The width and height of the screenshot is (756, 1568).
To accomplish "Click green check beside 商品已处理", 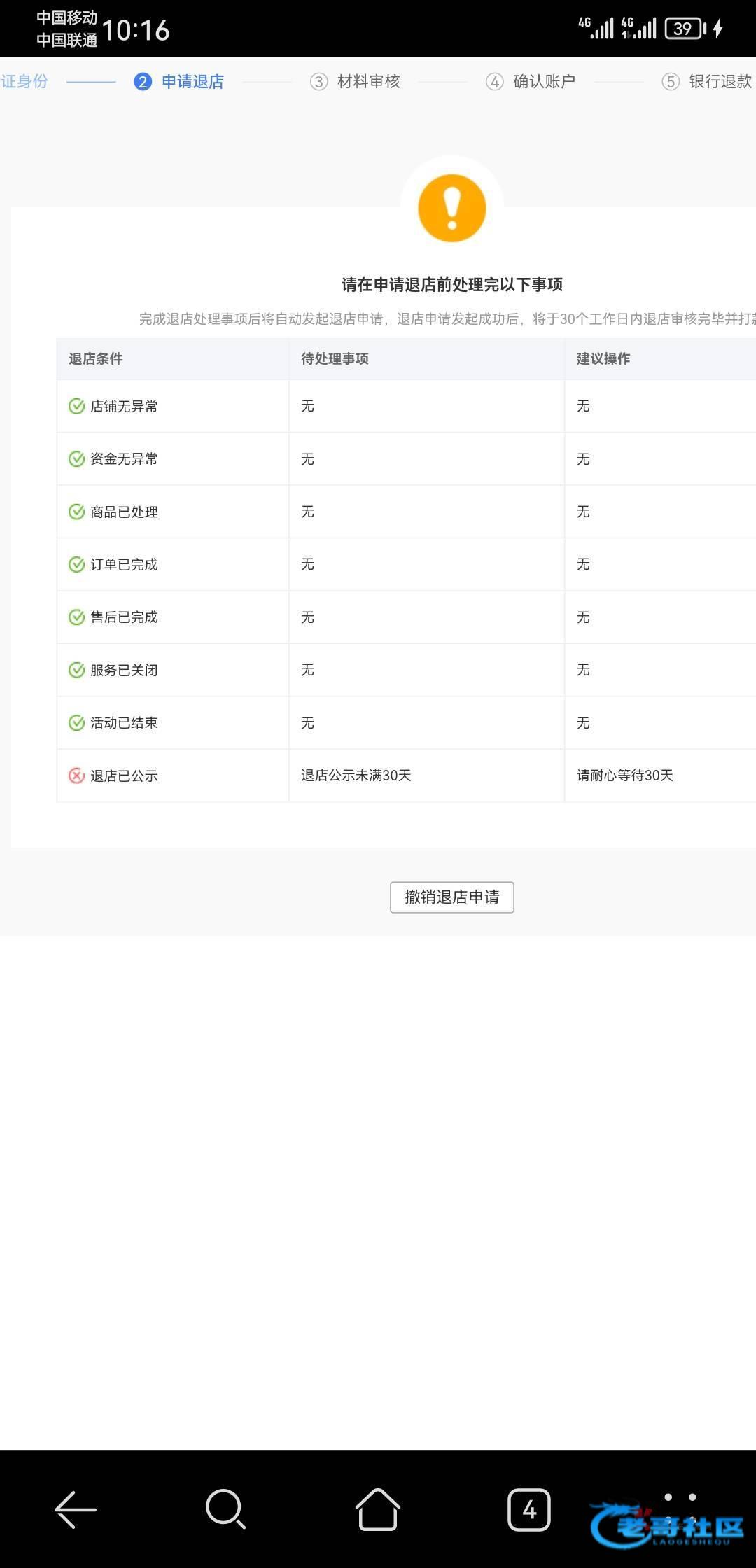I will click(x=76, y=512).
